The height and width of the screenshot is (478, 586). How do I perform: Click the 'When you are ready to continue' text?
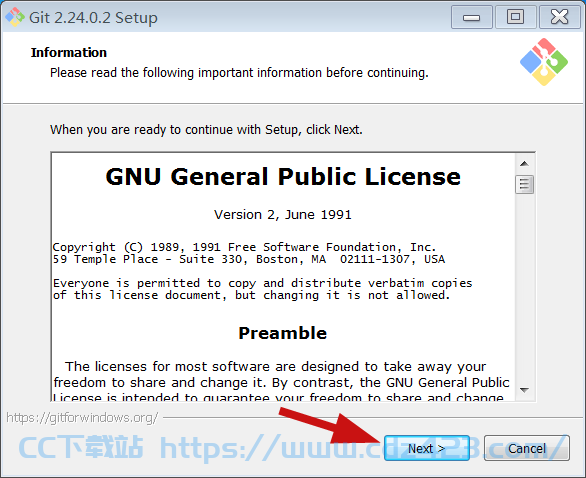206,130
